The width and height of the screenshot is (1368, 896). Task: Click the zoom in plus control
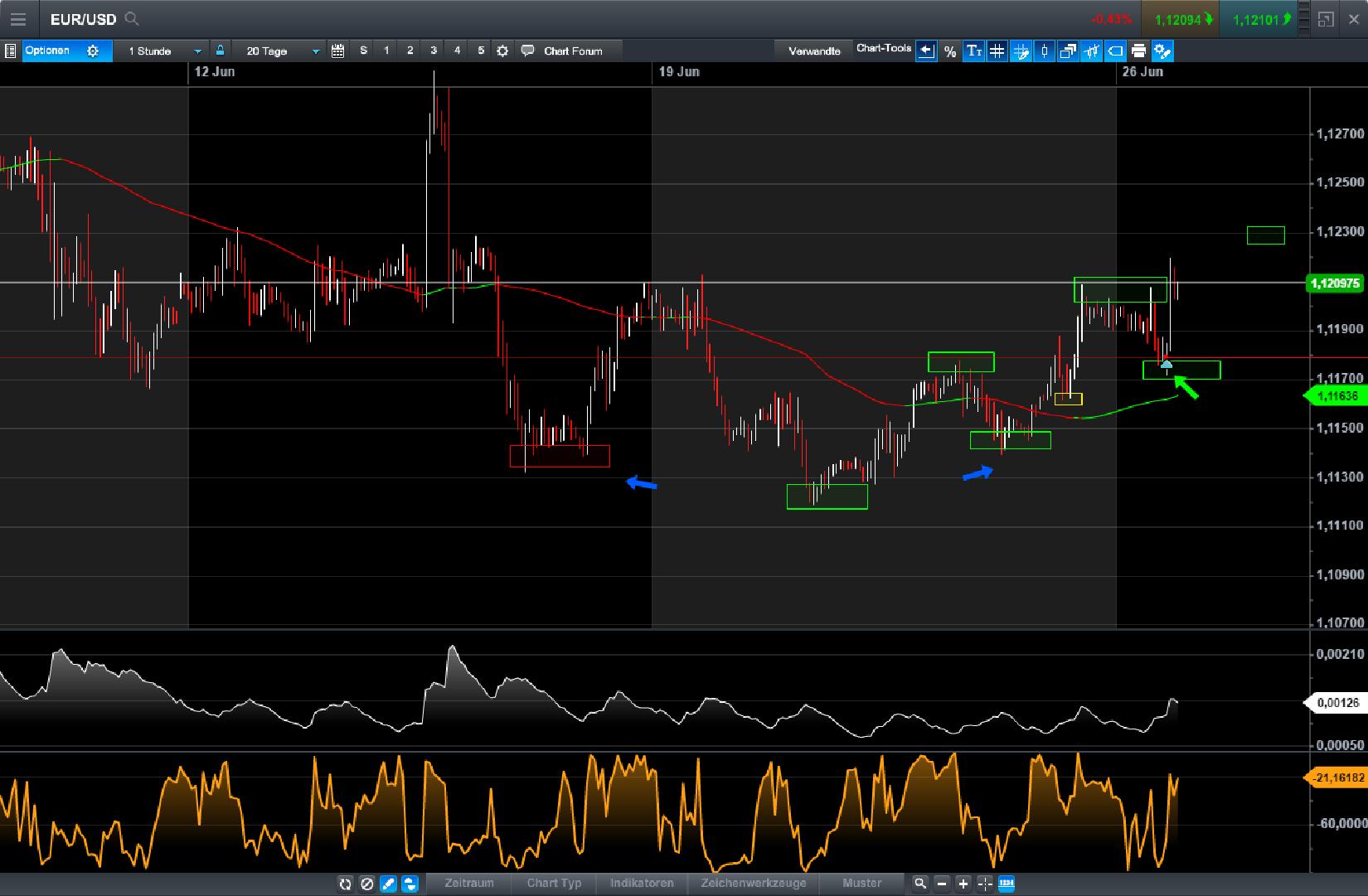tap(963, 884)
